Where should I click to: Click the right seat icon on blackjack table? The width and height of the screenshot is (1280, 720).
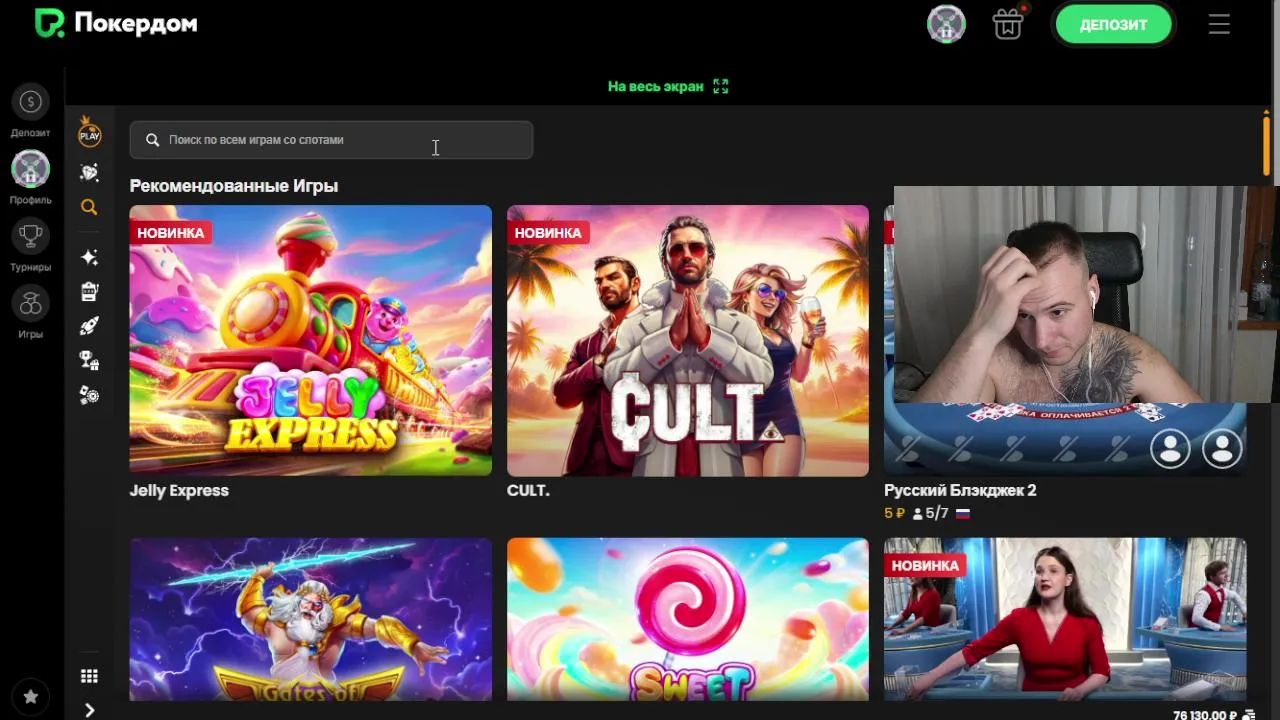[x=1222, y=449]
